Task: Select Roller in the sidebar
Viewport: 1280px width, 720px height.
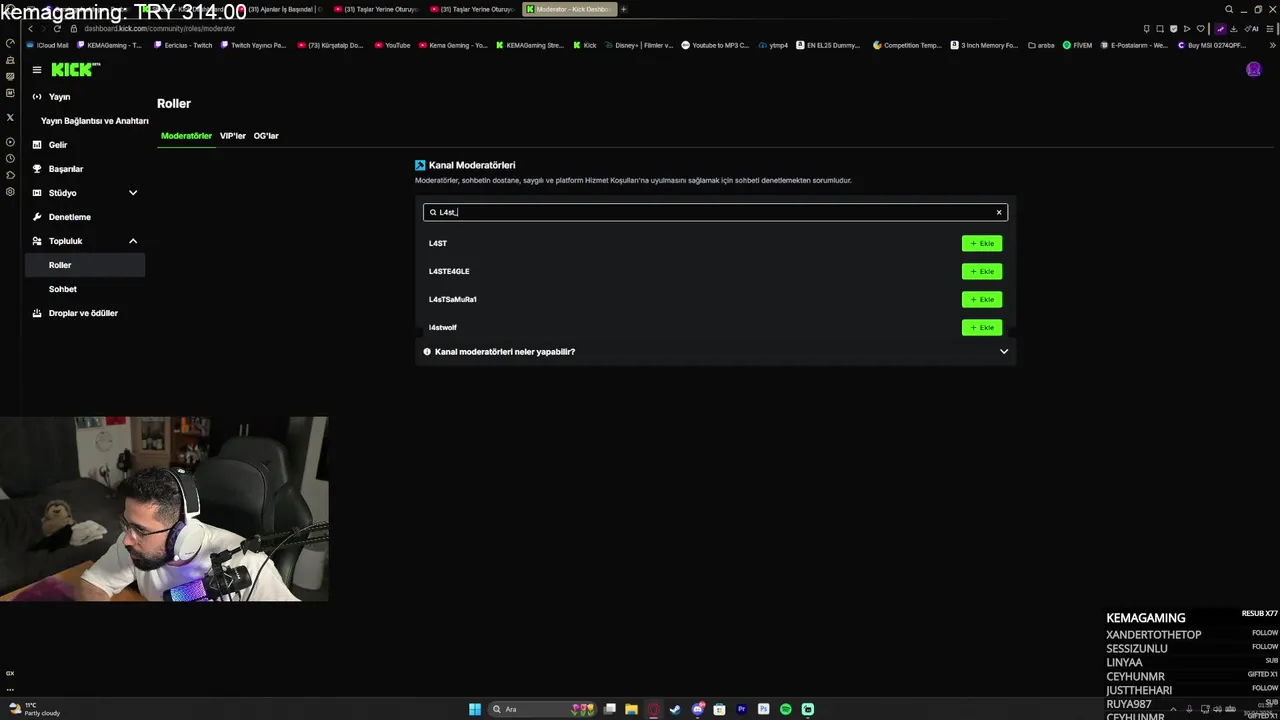Action: click(86, 265)
